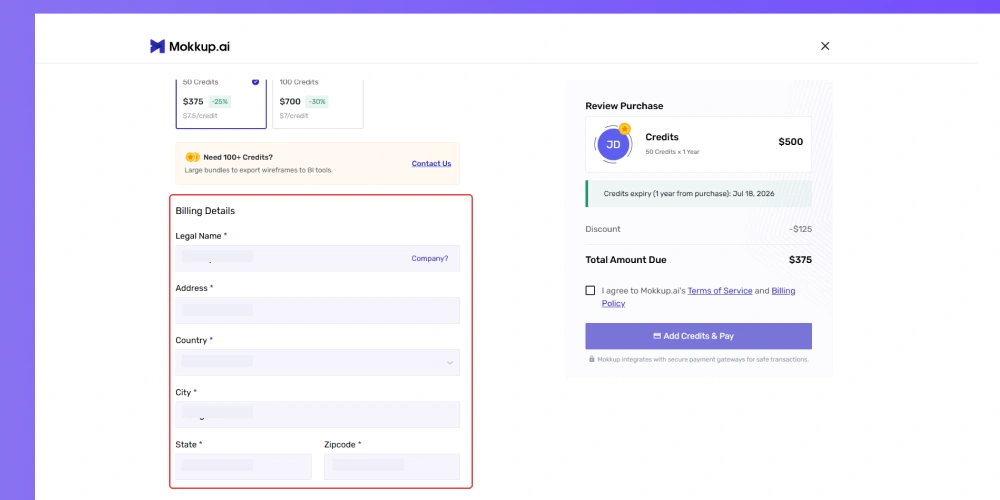Click the Legal Name input field
Screen dimensions: 1000x500
[x=318, y=258]
